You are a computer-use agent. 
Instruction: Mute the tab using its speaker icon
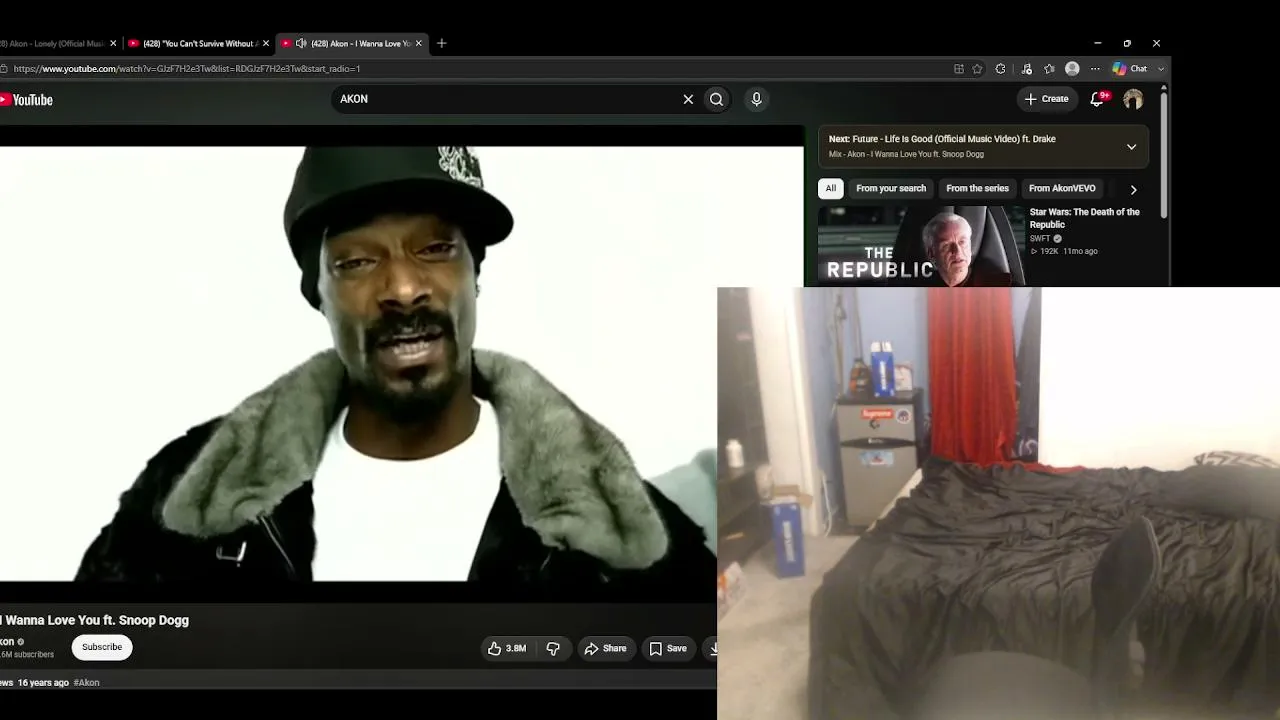point(301,43)
